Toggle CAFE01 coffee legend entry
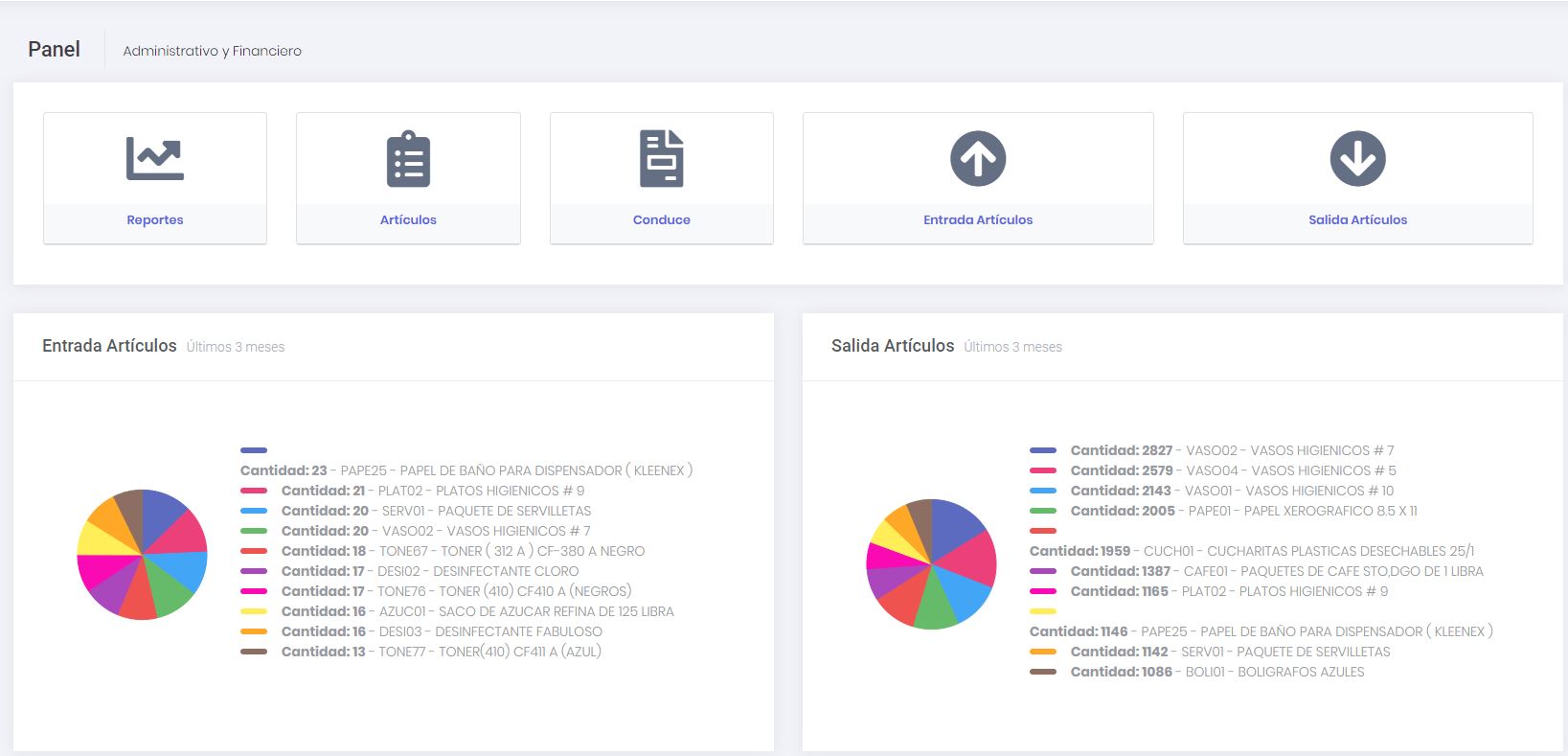Image resolution: width=1568 pixels, height=756 pixels. tap(1276, 571)
